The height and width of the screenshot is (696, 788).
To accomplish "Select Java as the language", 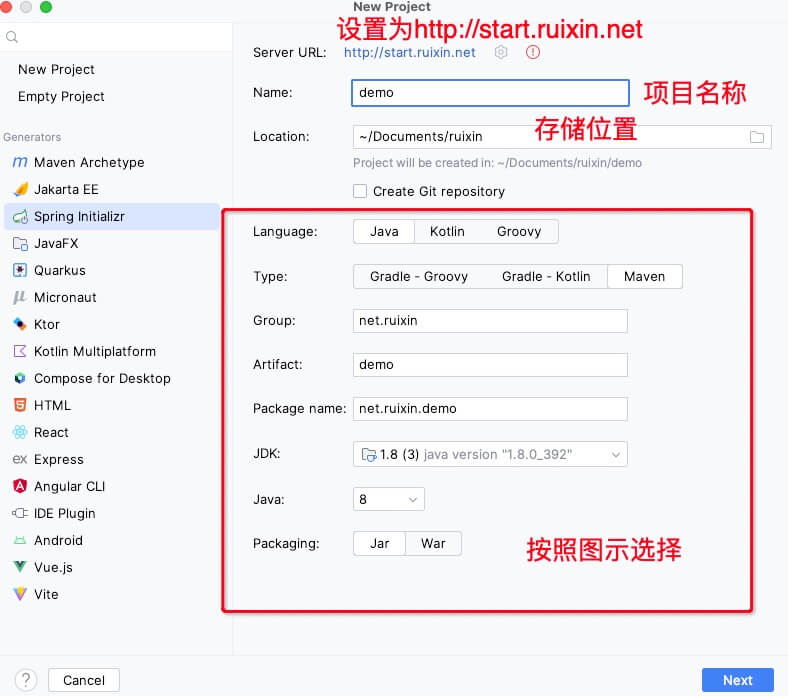I will [x=384, y=232].
